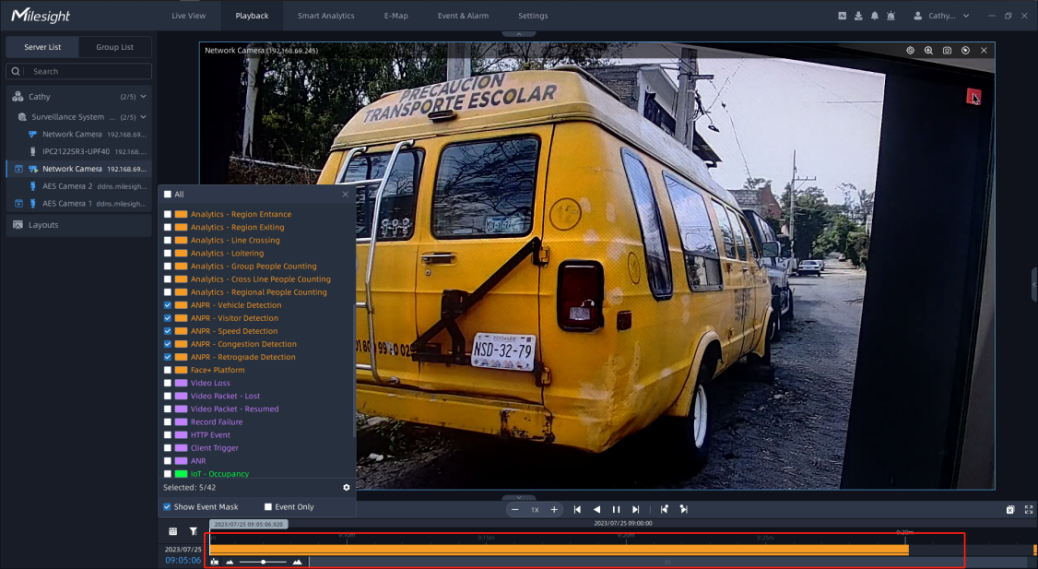
Task: Close the Network Camera video pane
Action: click(984, 50)
